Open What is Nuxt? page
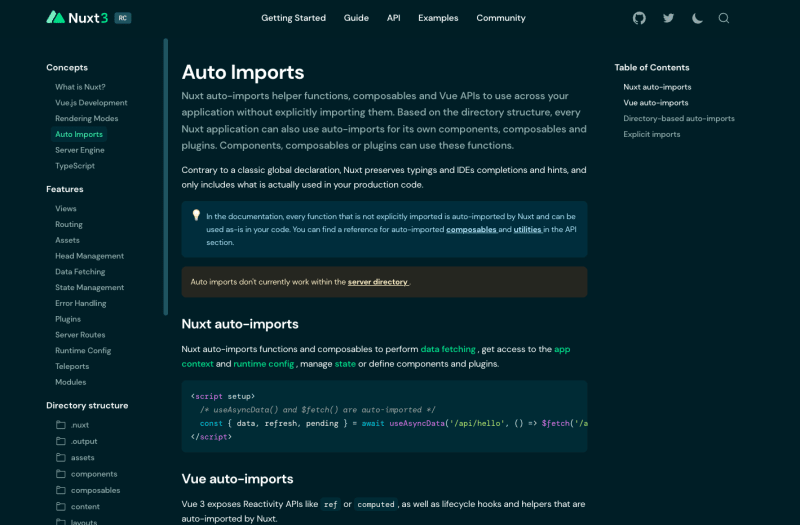Image resolution: width=800 pixels, height=525 pixels. pyautogui.click(x=80, y=87)
